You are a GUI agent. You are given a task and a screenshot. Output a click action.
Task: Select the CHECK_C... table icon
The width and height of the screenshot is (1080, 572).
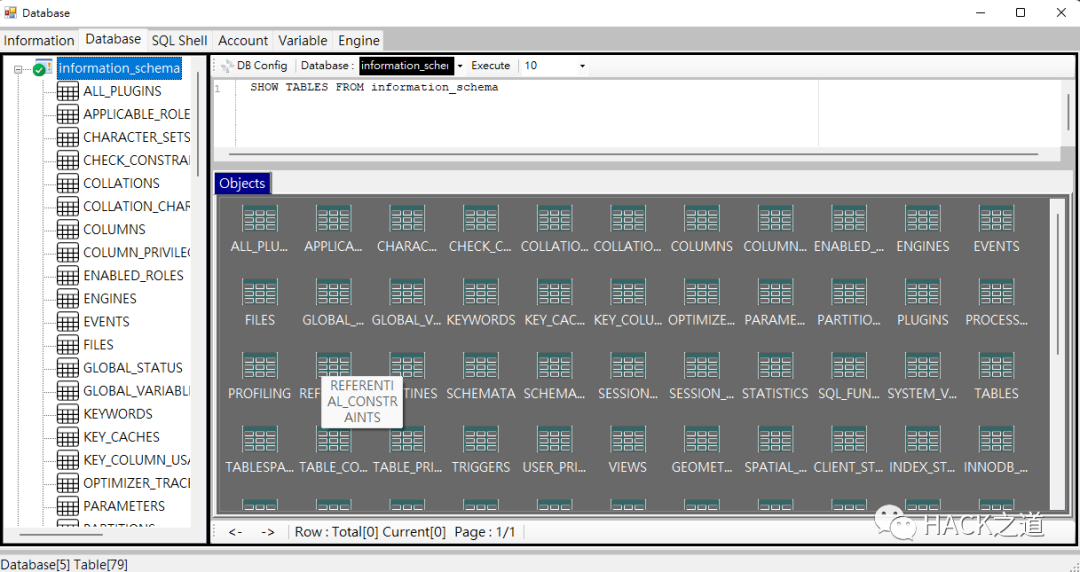click(481, 219)
